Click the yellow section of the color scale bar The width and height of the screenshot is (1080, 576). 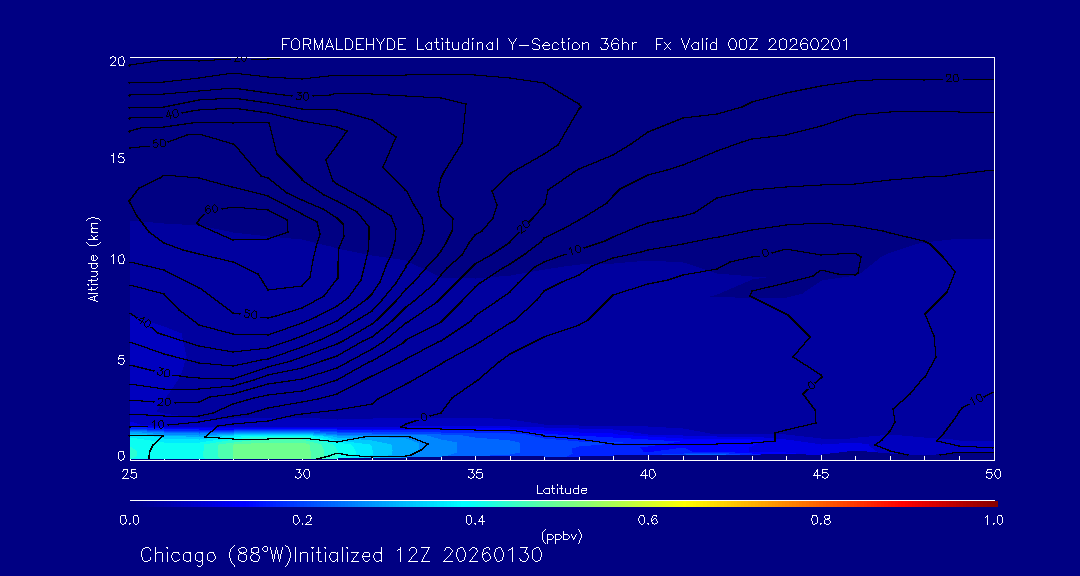coord(682,504)
